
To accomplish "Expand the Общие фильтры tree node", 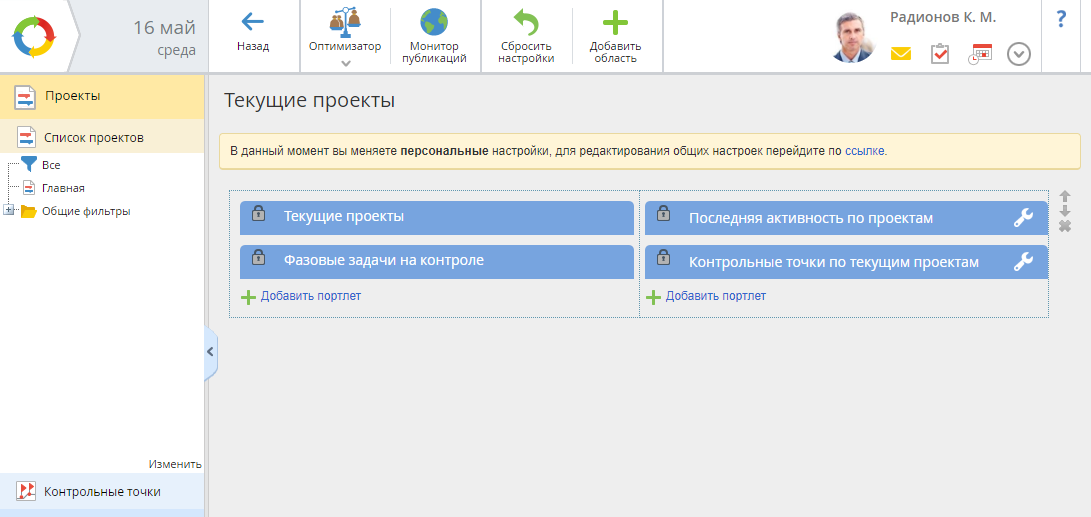I will tap(9, 211).
